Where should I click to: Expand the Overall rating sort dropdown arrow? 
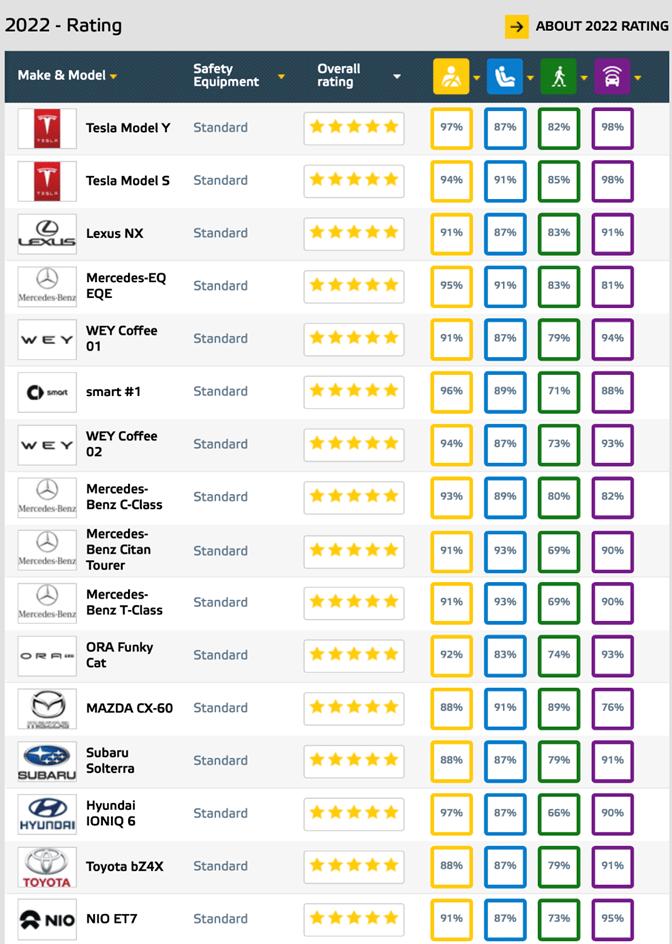coord(397,77)
